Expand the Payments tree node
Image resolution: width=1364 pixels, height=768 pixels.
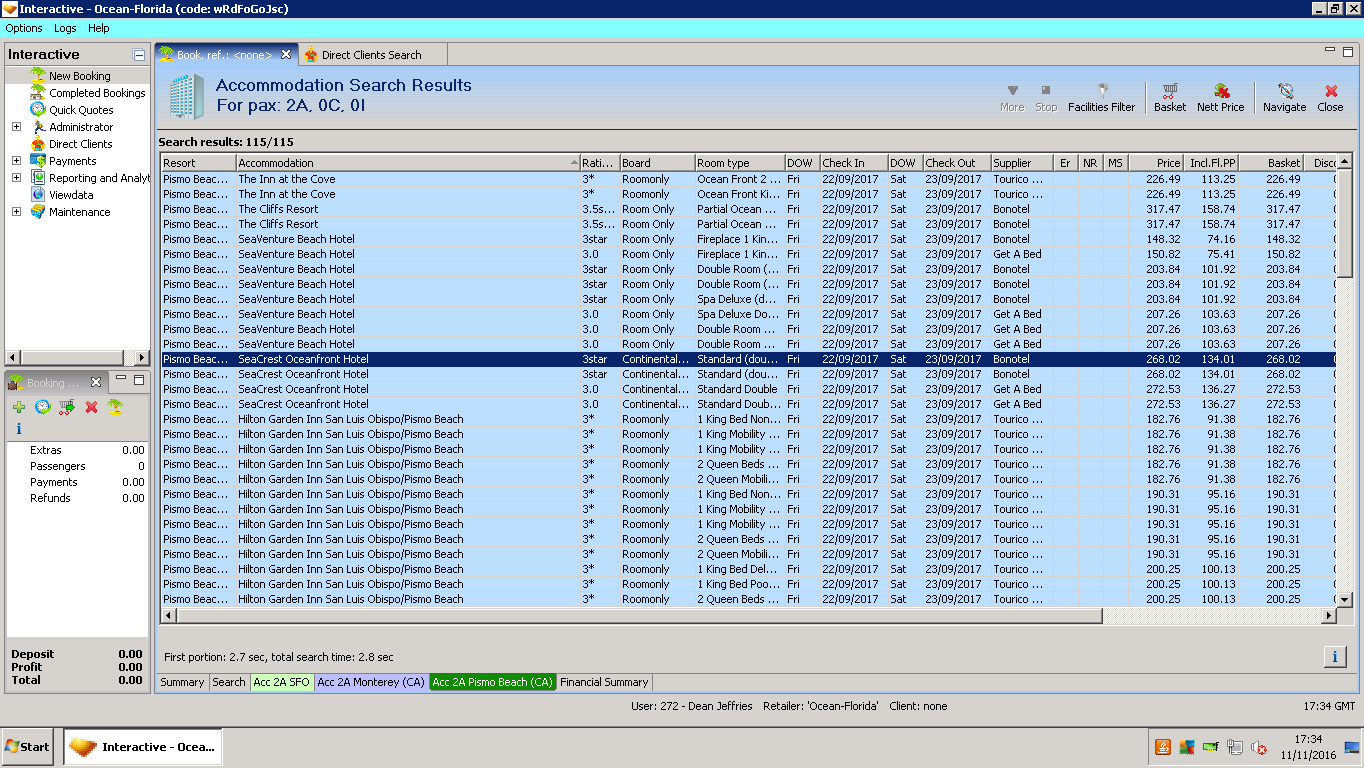point(16,161)
